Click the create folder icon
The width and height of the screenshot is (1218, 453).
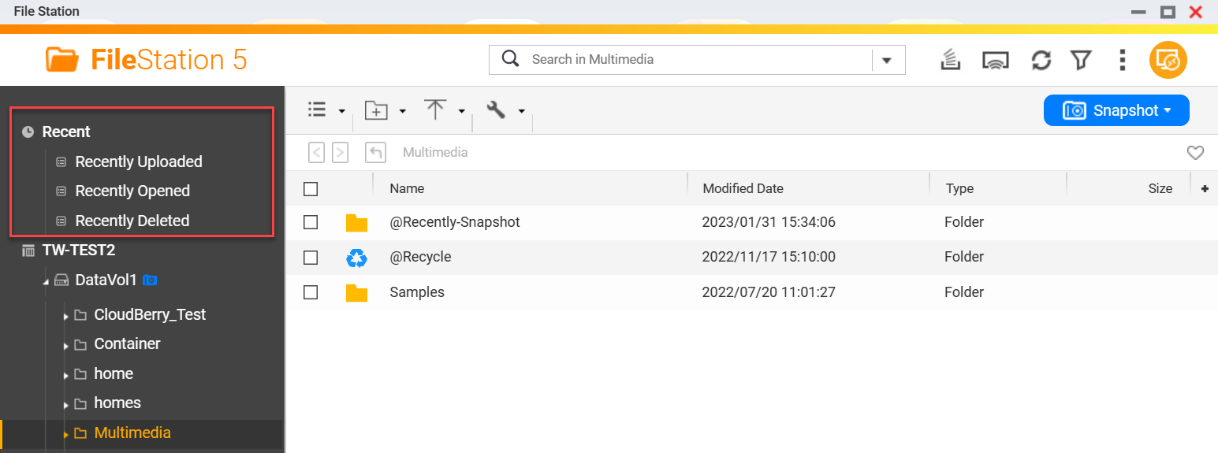pyautogui.click(x=376, y=110)
